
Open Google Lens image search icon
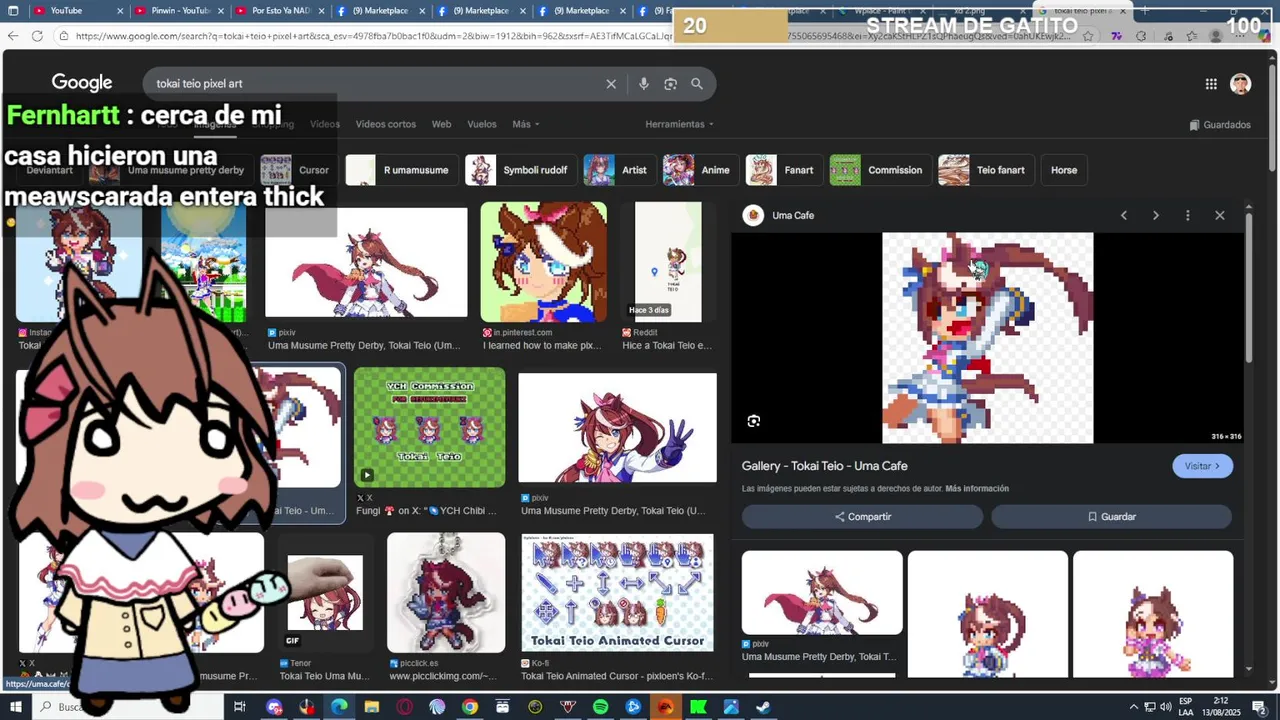click(671, 84)
